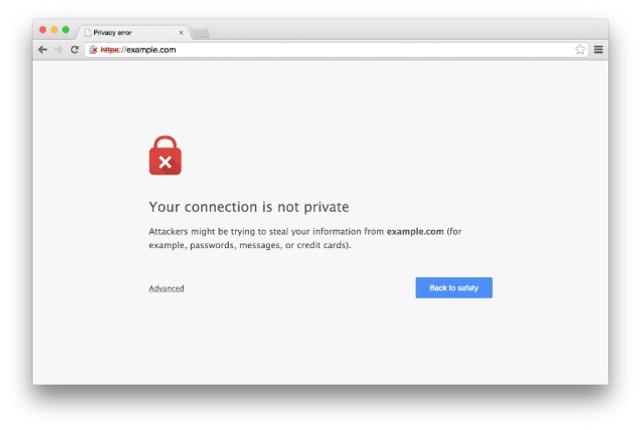Screen dimensions: 640x430
Task: Go back with the browser back arrow
Action: [x=42, y=50]
